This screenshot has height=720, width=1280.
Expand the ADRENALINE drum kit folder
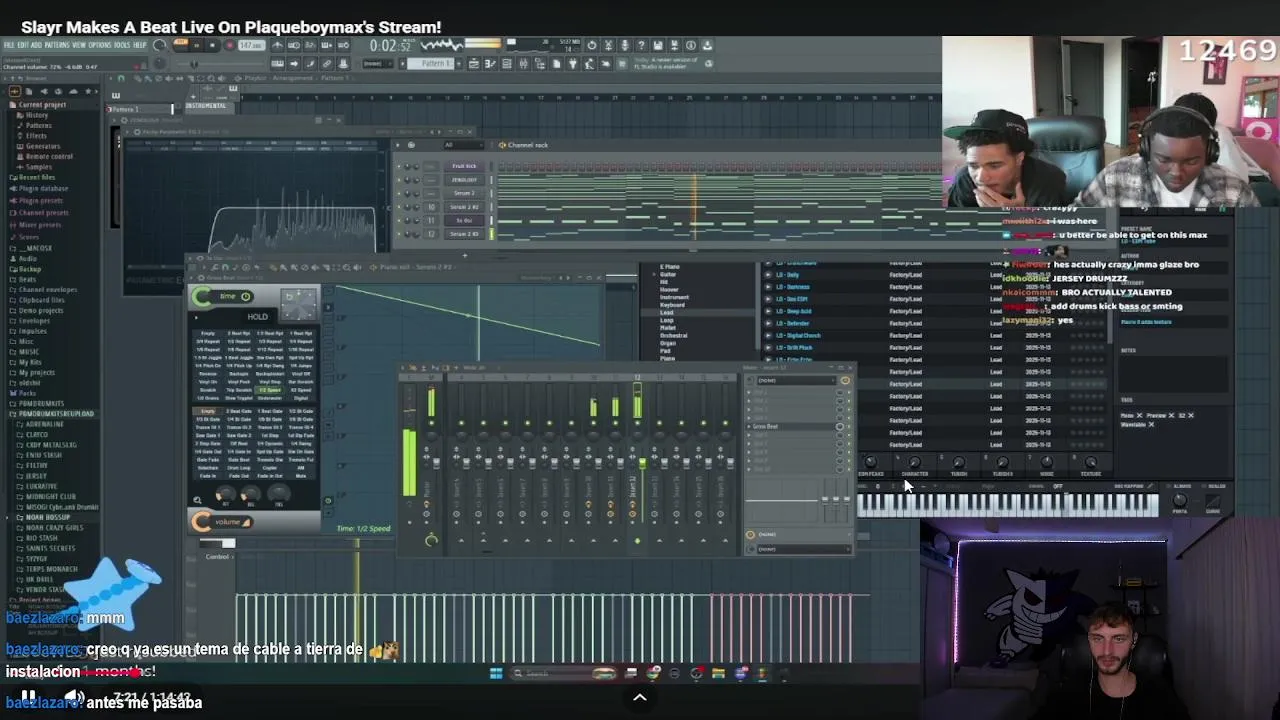[45, 424]
